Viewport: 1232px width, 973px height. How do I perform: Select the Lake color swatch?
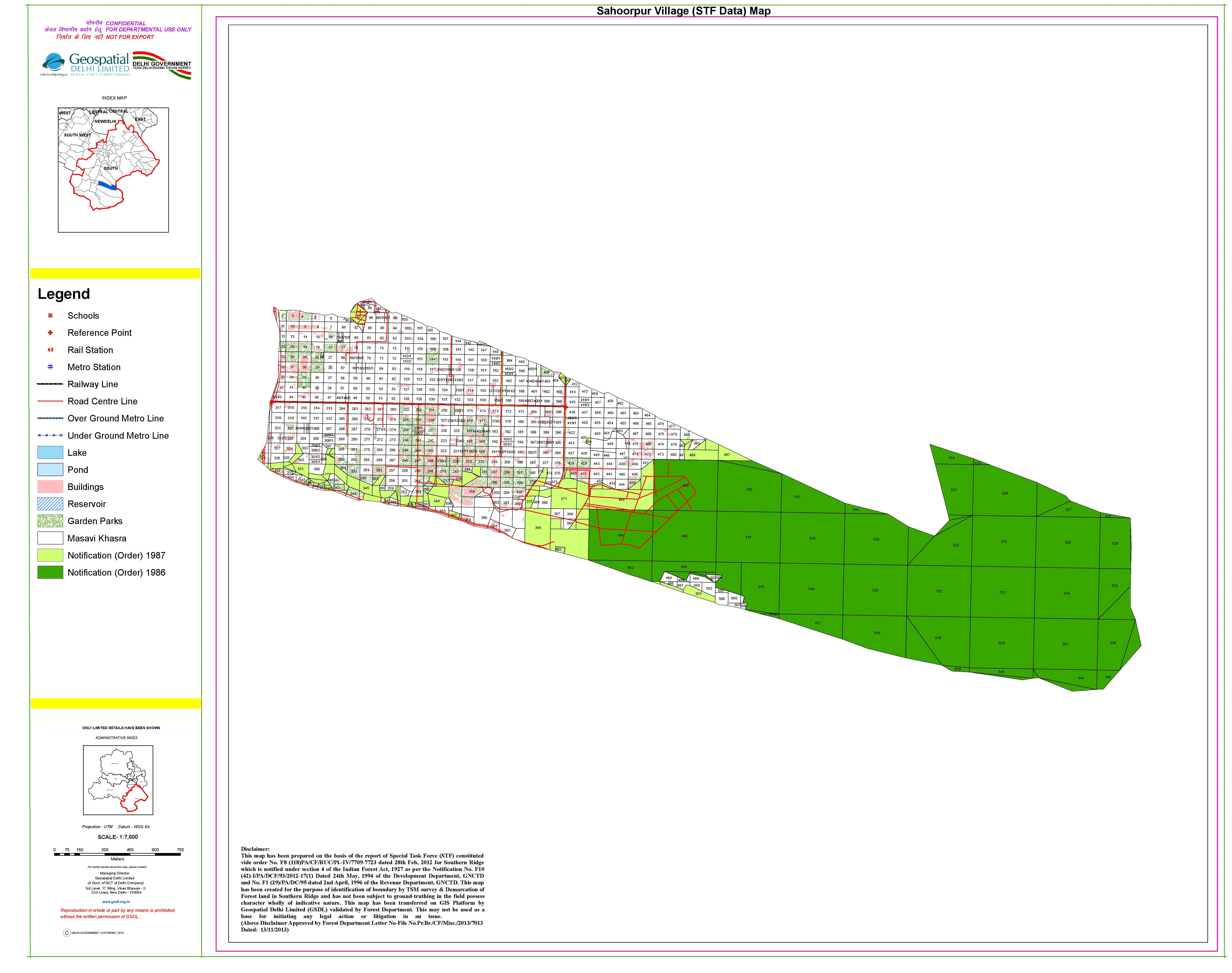pos(50,452)
